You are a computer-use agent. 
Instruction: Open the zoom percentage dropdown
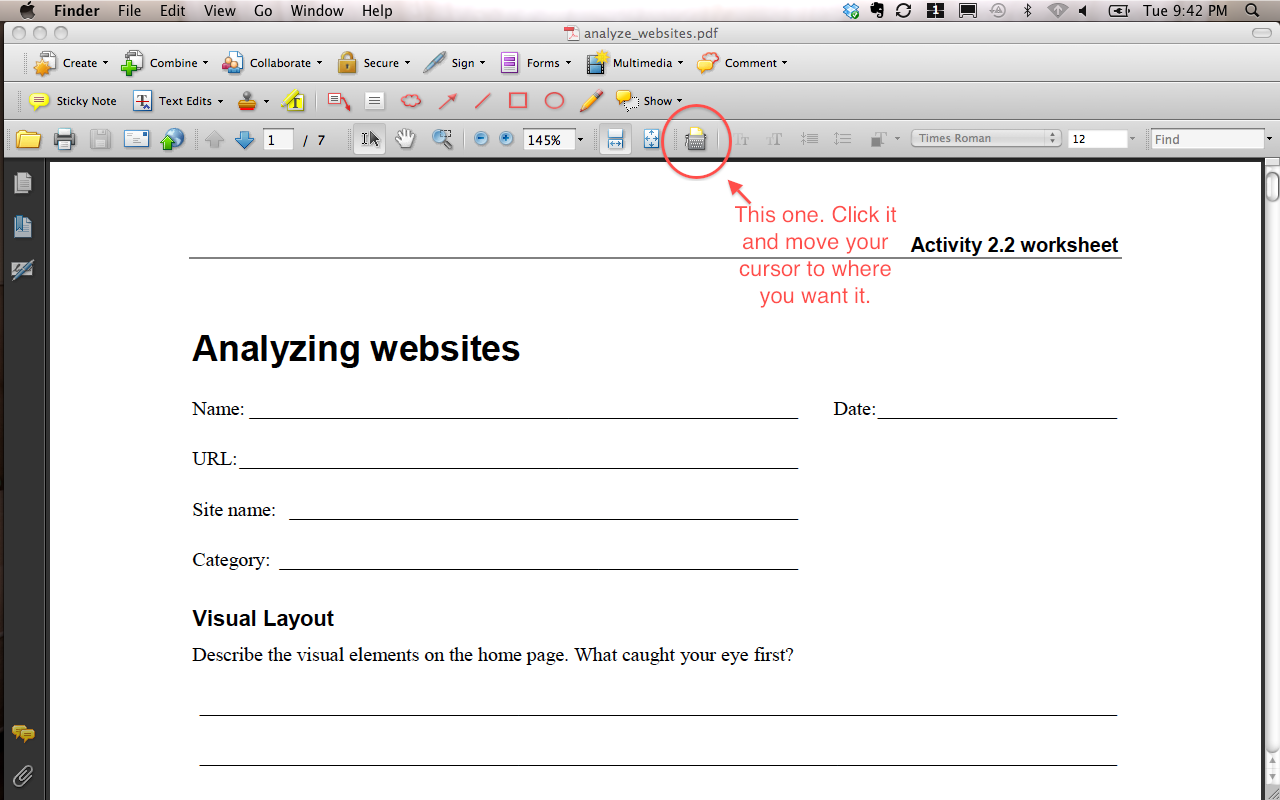coord(580,140)
